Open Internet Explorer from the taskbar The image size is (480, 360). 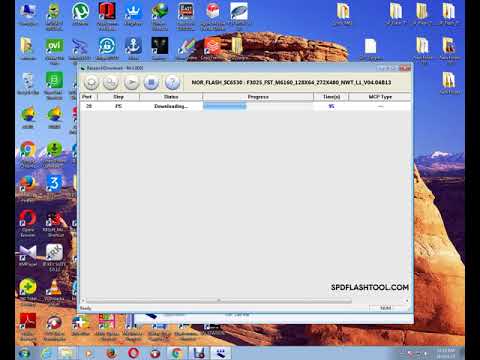tap(46, 353)
